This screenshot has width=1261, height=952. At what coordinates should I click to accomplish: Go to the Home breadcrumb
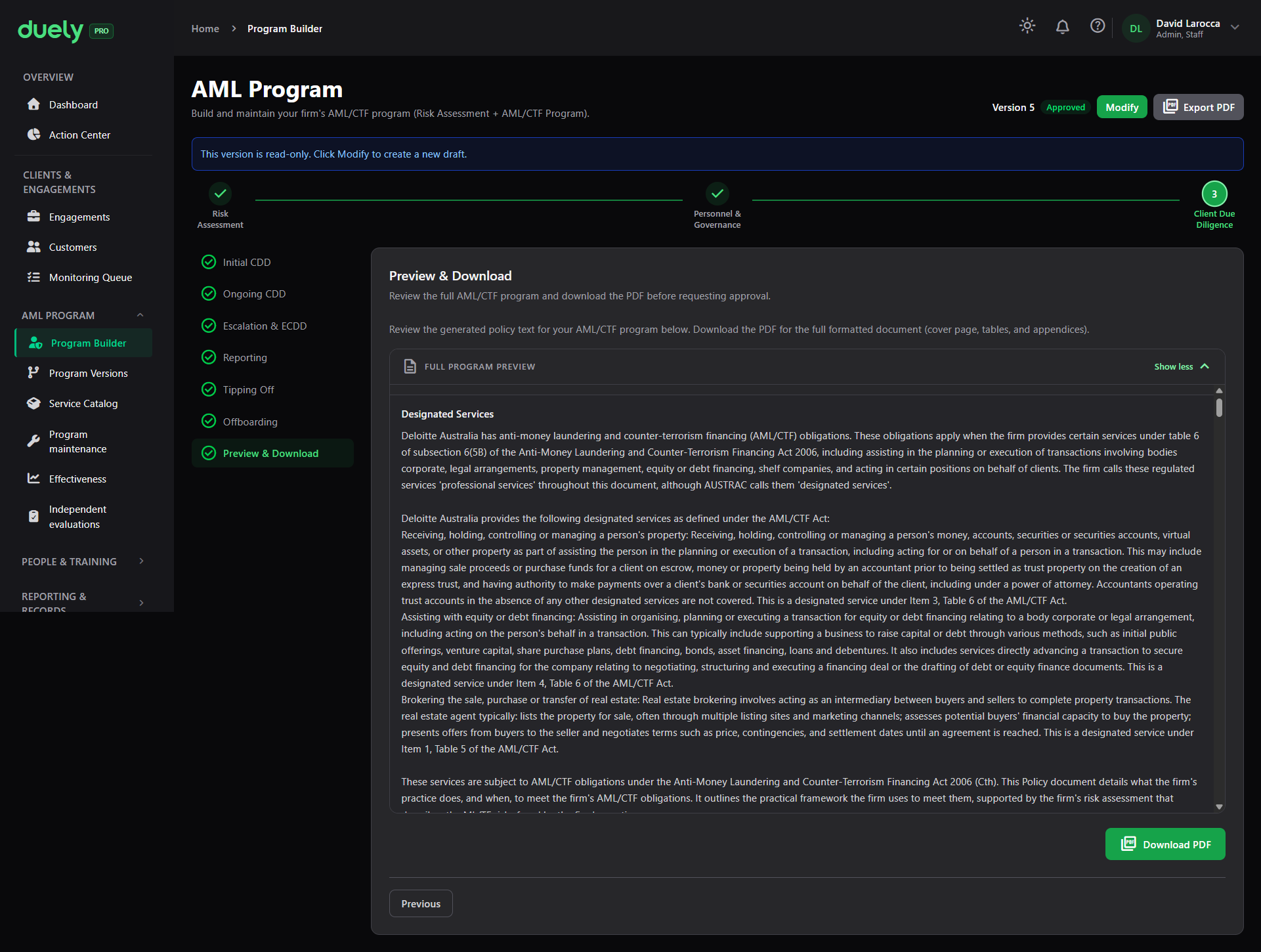click(205, 29)
